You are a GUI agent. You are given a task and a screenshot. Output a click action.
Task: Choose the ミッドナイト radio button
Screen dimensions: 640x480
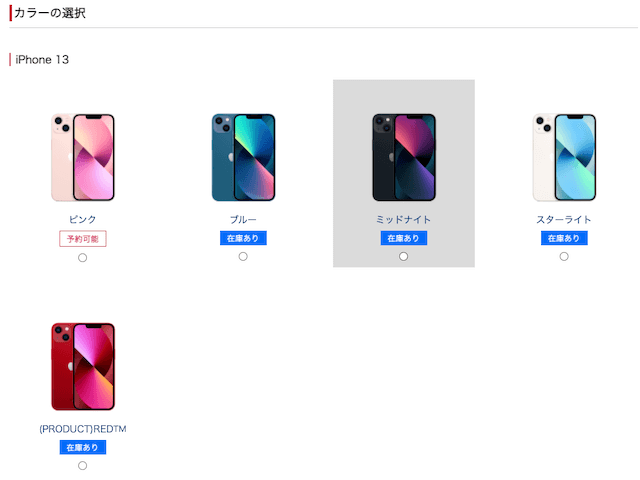coord(403,256)
